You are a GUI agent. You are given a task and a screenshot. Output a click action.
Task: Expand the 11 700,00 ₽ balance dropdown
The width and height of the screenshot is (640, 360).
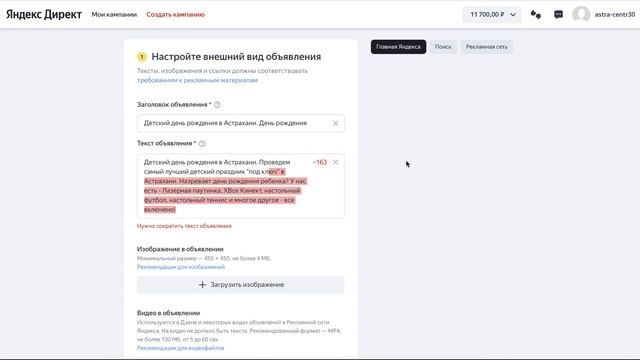pos(492,14)
